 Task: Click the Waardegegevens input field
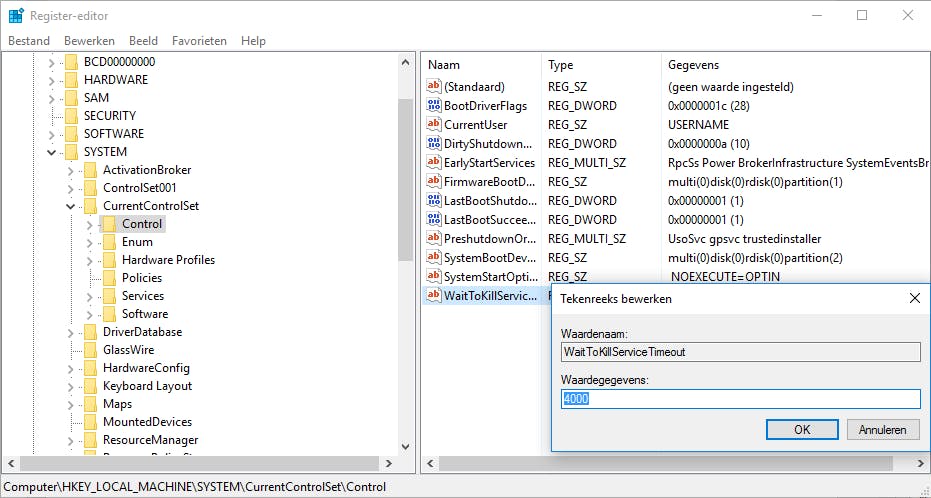click(740, 399)
